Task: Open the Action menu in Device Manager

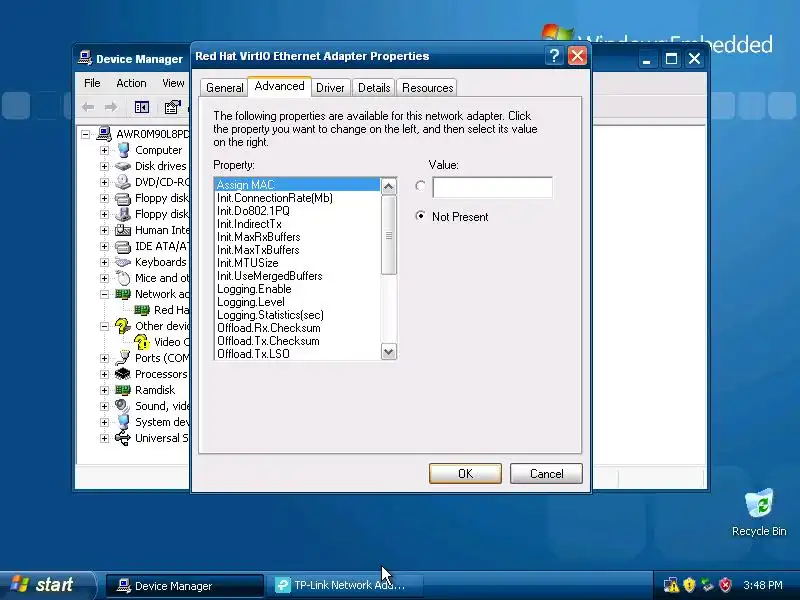Action: pyautogui.click(x=131, y=83)
